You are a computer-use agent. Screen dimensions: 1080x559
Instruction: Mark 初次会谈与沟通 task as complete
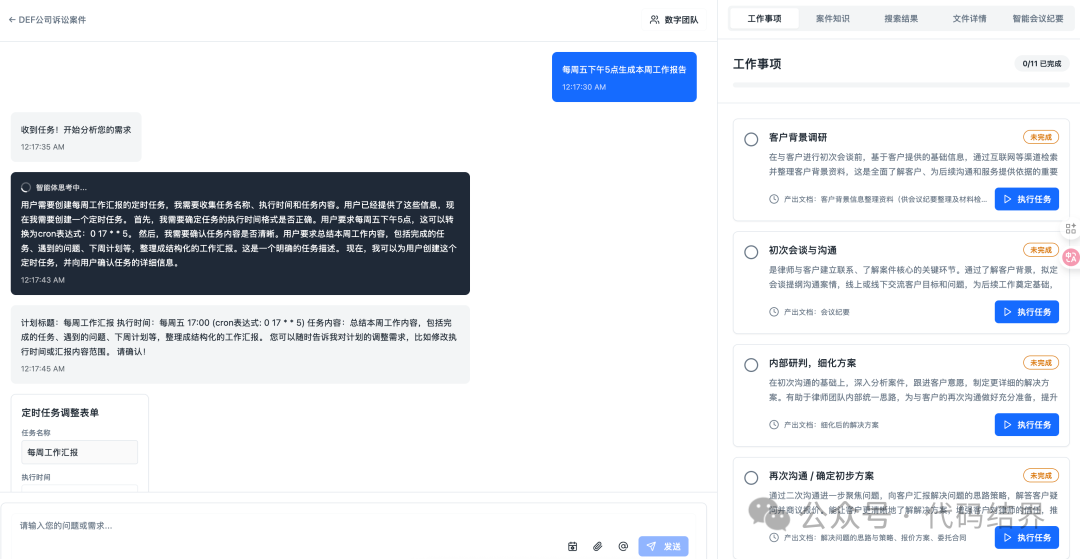click(751, 252)
